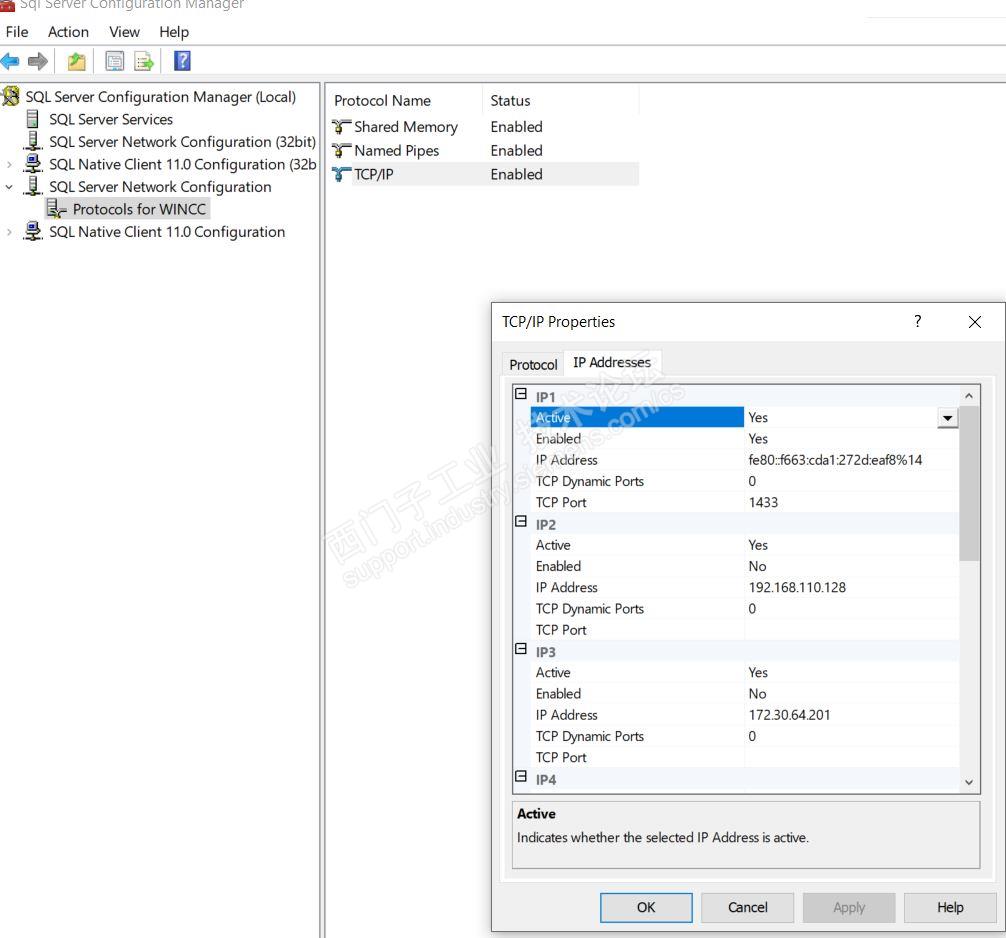Select SQL Server Network Configuration (32bit) item
The height and width of the screenshot is (938, 1006).
tap(183, 142)
